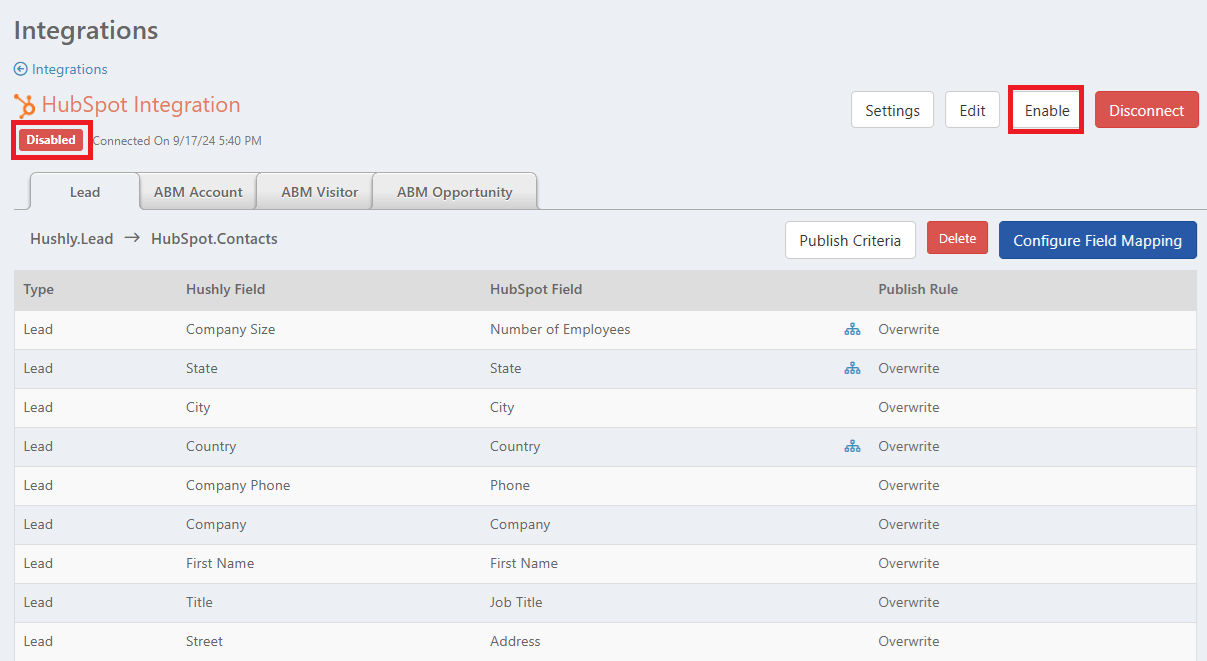Enable the HubSpot integration

1047,110
